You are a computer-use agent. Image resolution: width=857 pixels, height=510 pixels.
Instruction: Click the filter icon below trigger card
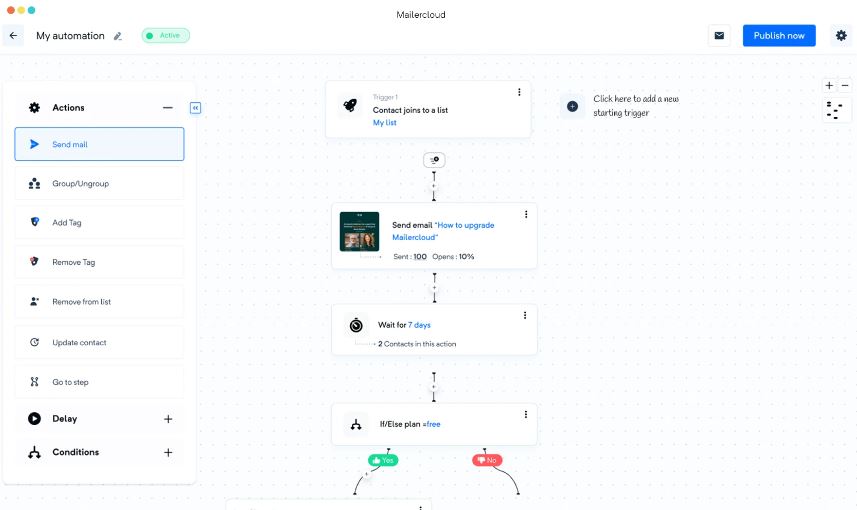tap(434, 160)
